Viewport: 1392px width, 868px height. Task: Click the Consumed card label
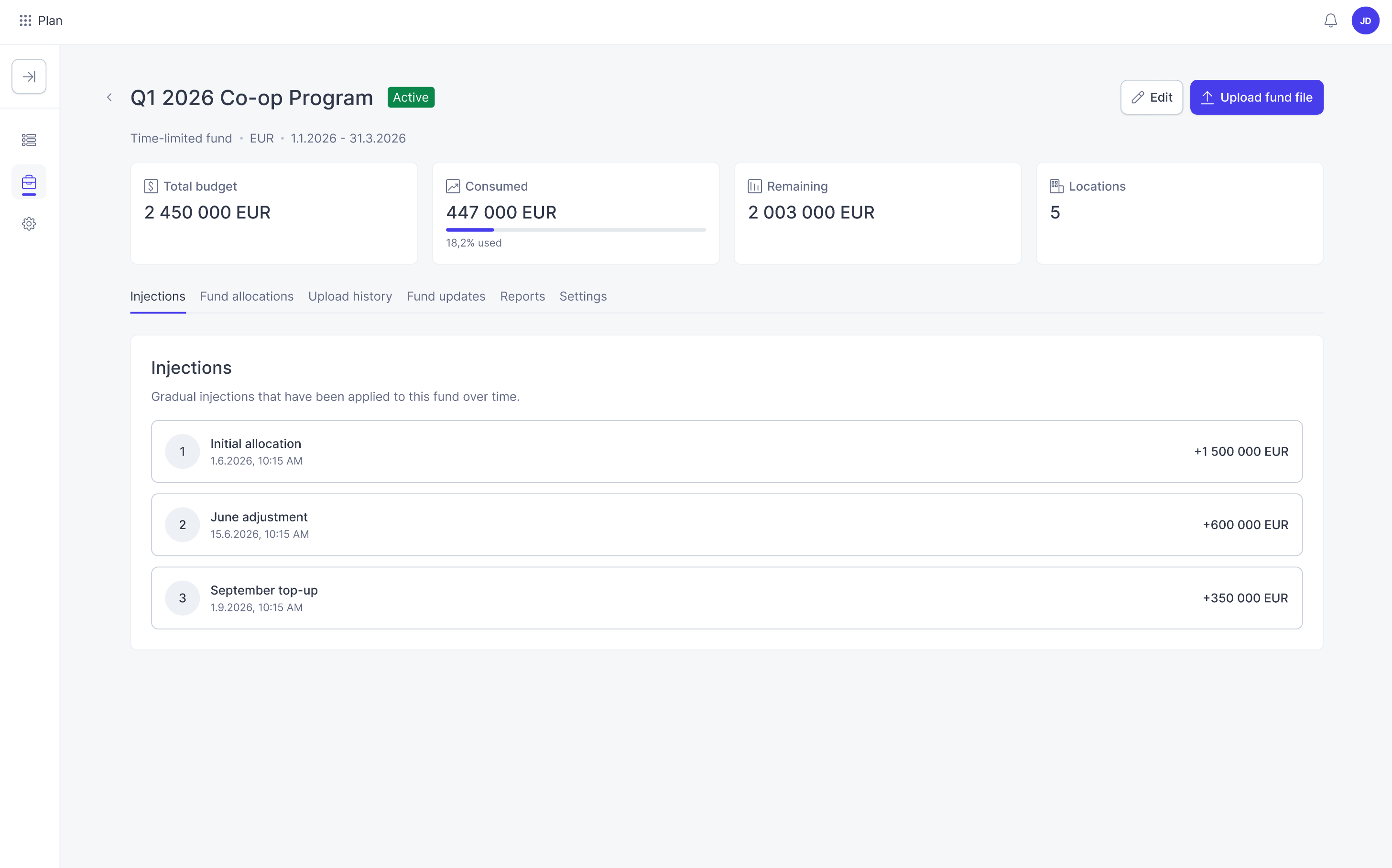(x=497, y=186)
